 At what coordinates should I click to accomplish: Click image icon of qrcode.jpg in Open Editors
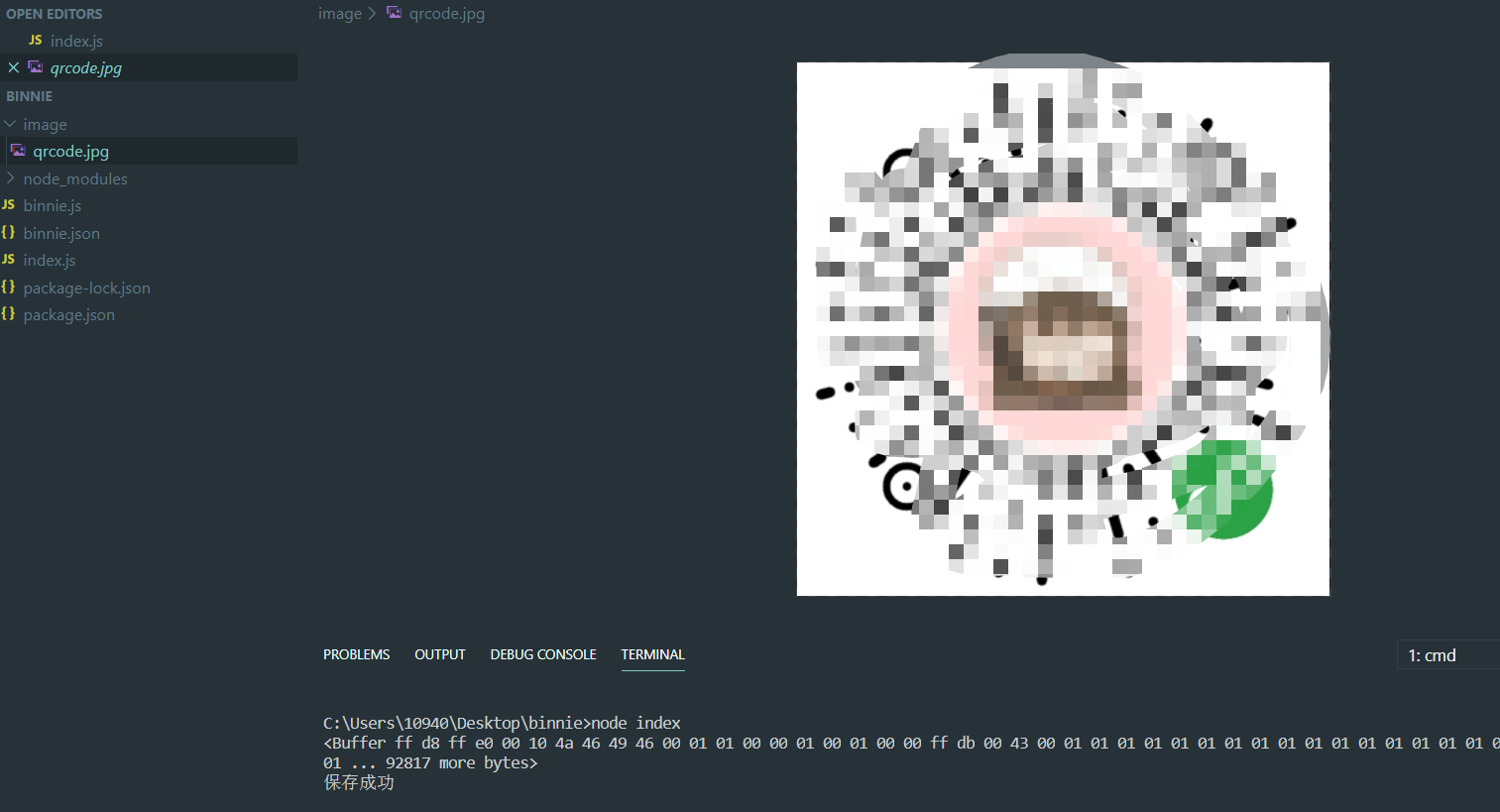36,67
